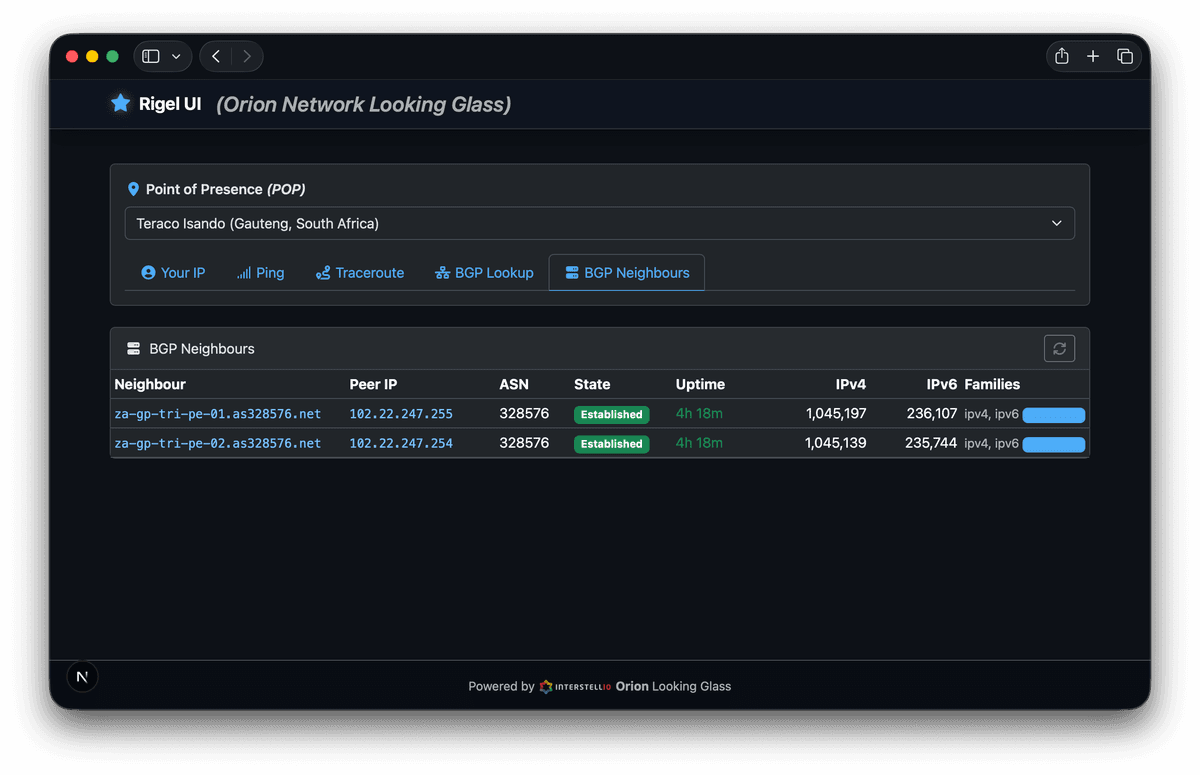This screenshot has width=1200, height=775.
Task: Open sidebar options chevron menu
Action: pyautogui.click(x=177, y=56)
